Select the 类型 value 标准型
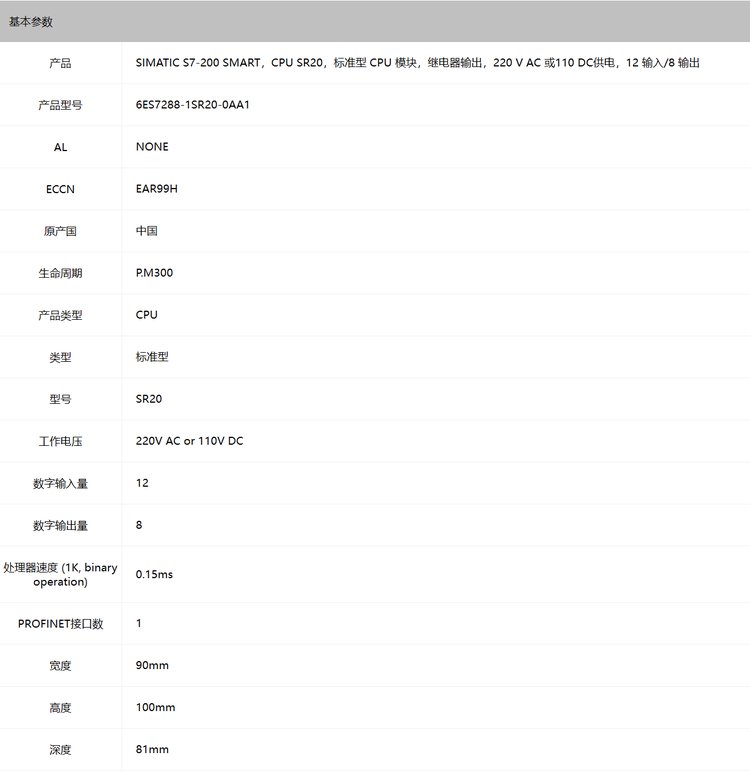This screenshot has height=773, width=750. [x=152, y=357]
